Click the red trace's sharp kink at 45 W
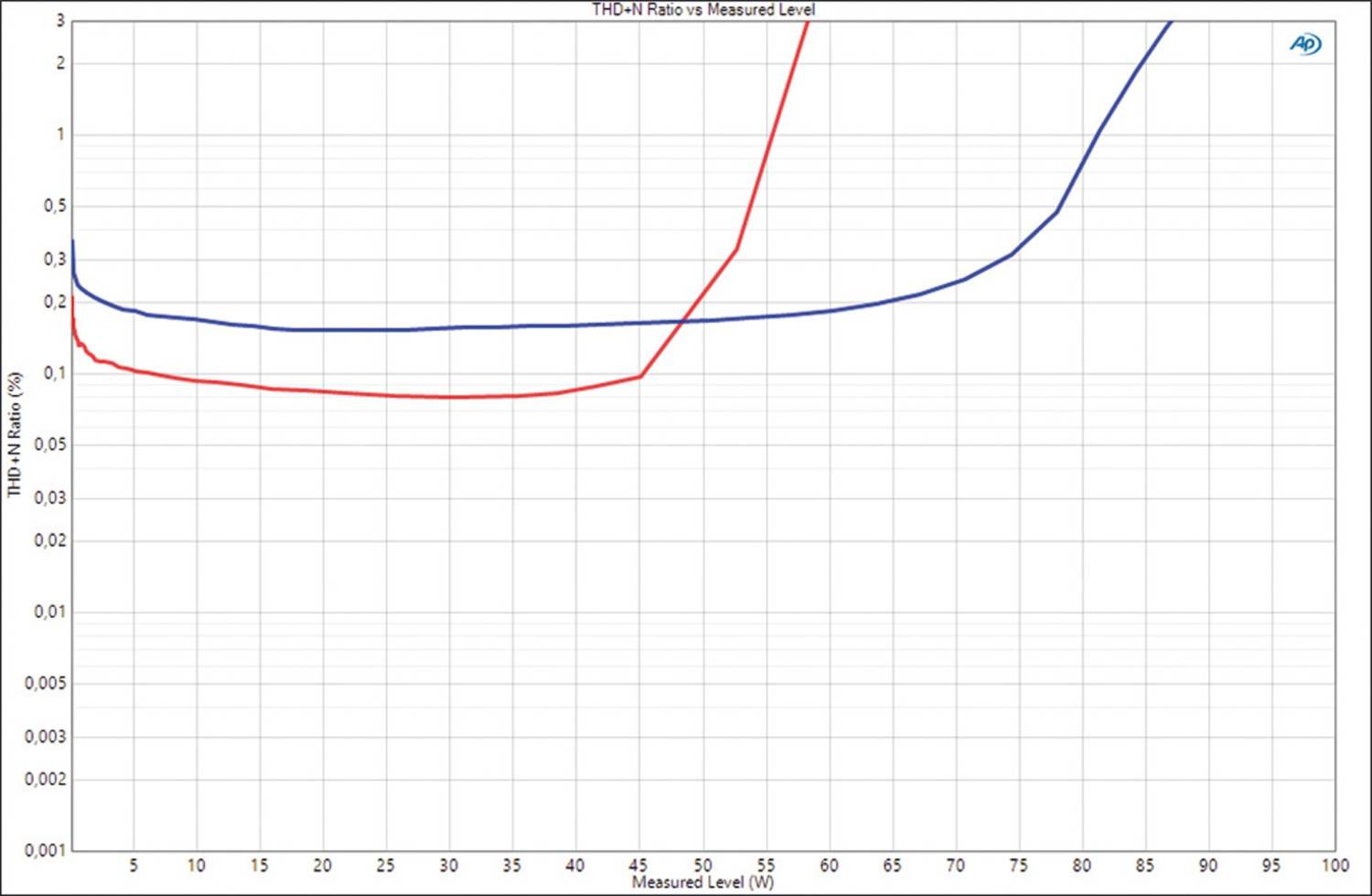 [640, 376]
